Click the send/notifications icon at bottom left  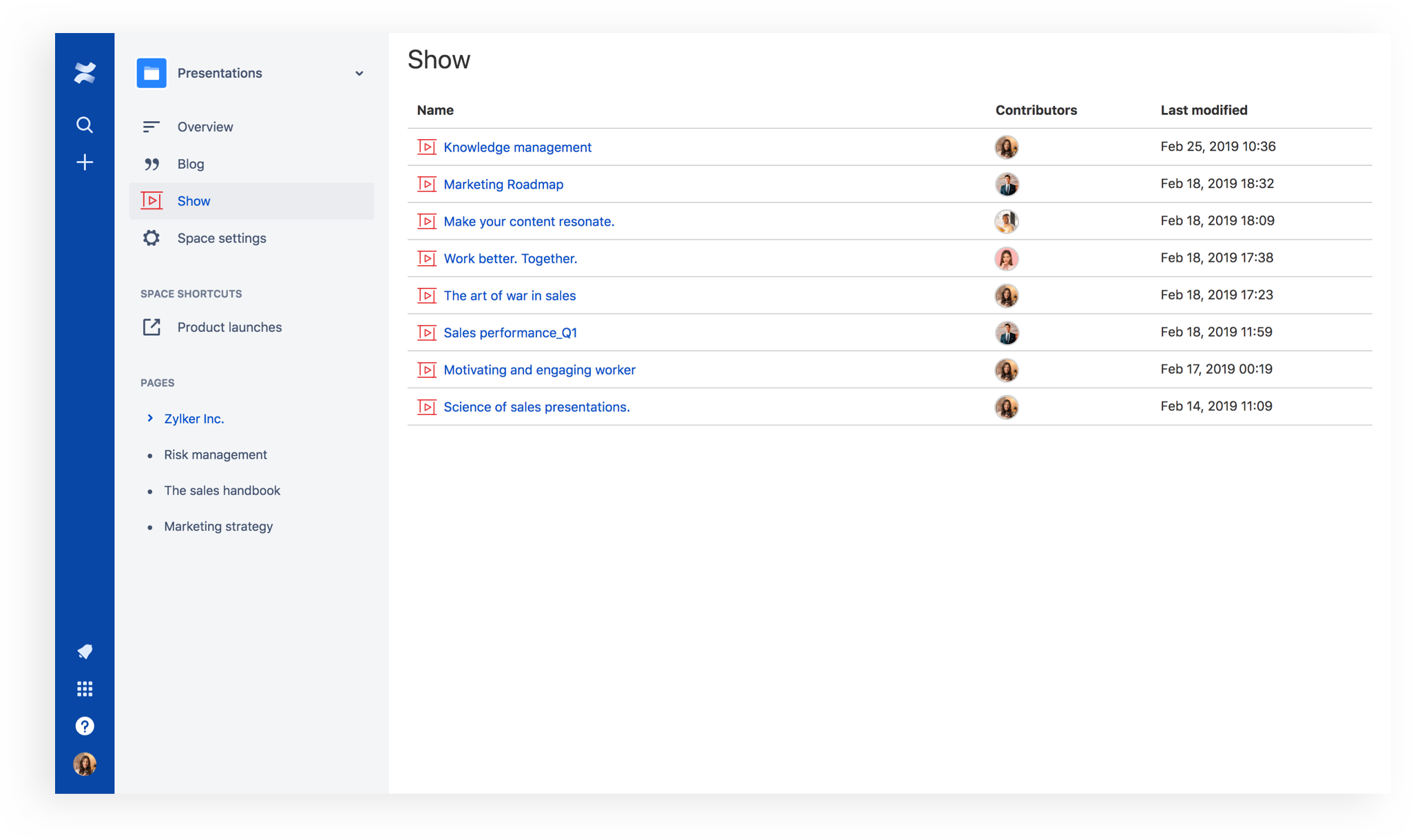pos(83,652)
